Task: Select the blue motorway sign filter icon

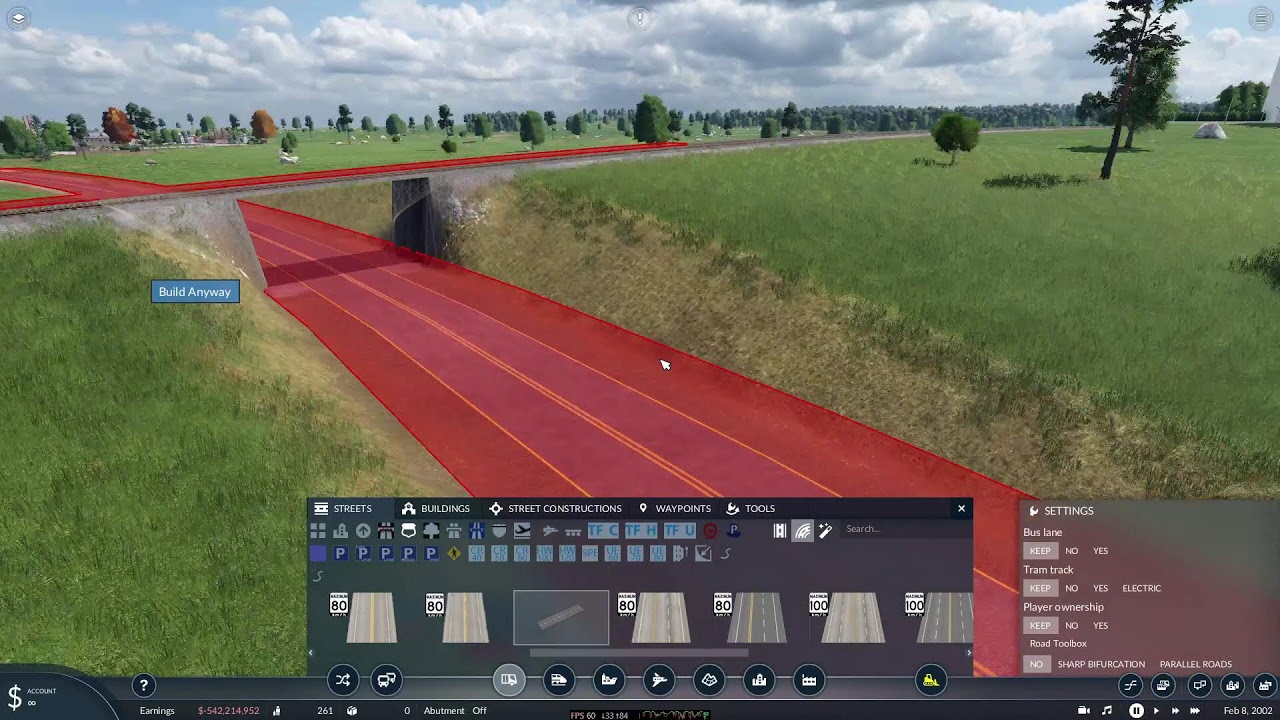Action: 477,531
